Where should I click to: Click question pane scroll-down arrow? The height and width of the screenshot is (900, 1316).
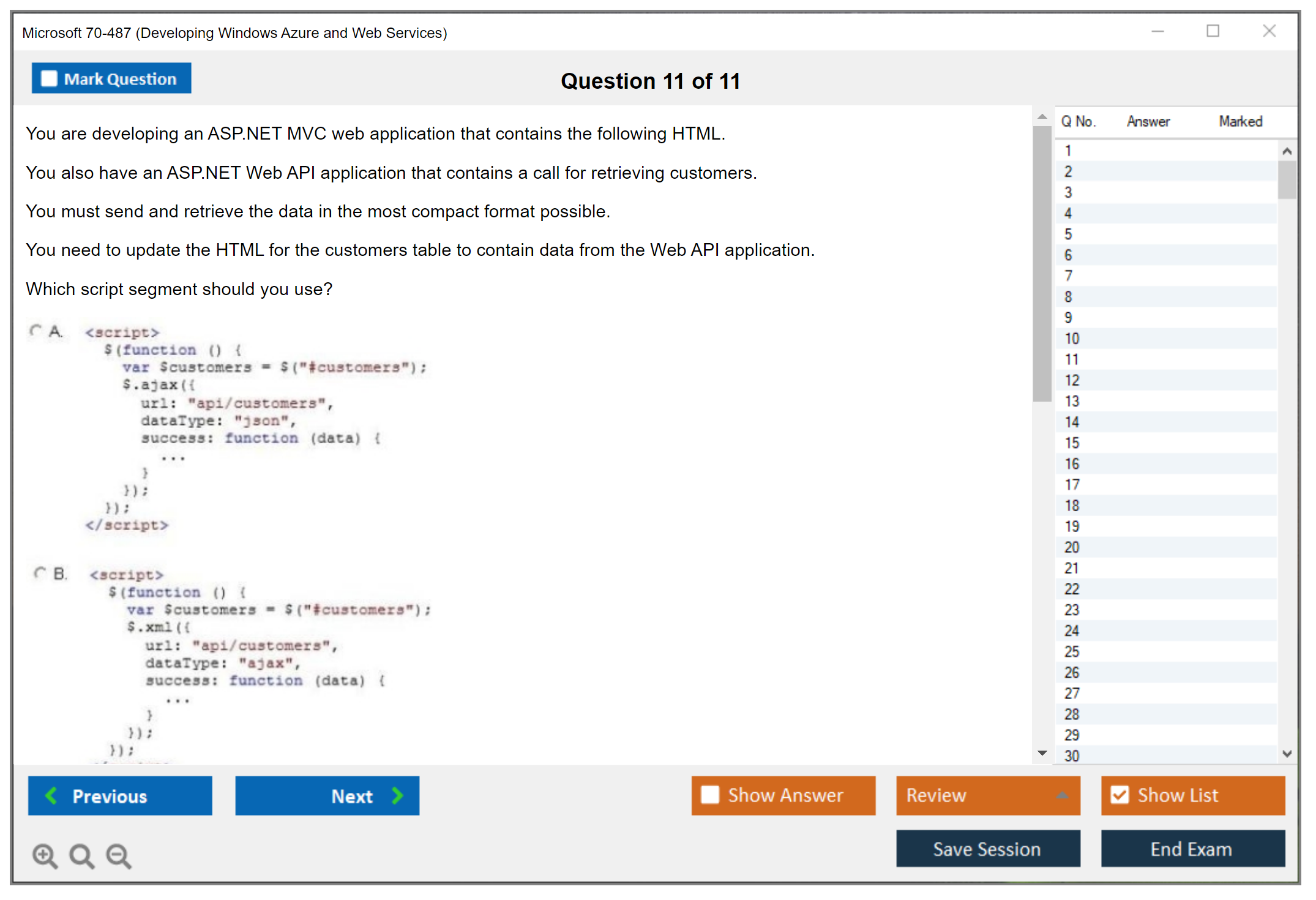pos(1042,753)
